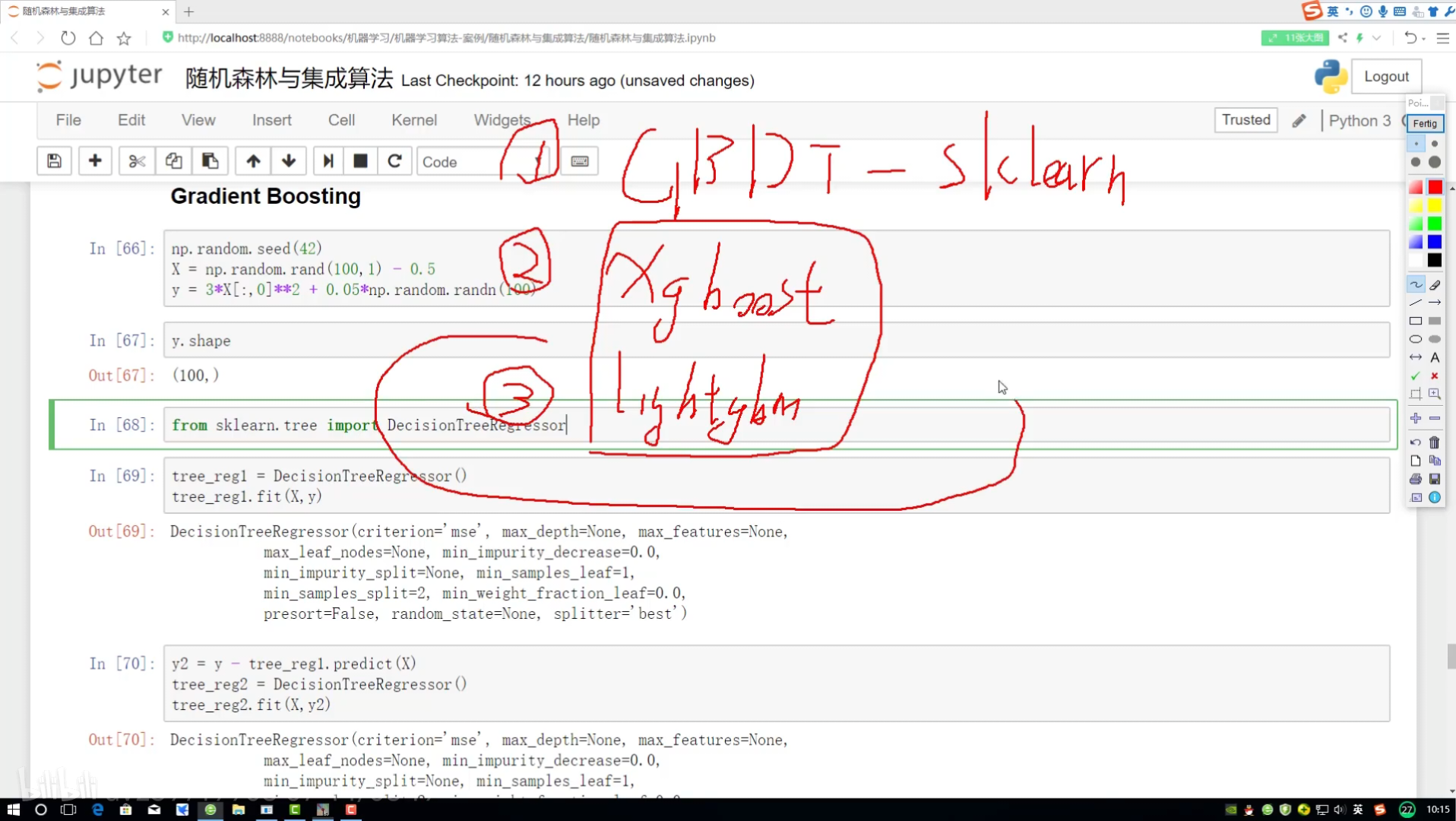Viewport: 1456px width, 821px height.
Task: Click the browser address bar URL
Action: [x=447, y=38]
